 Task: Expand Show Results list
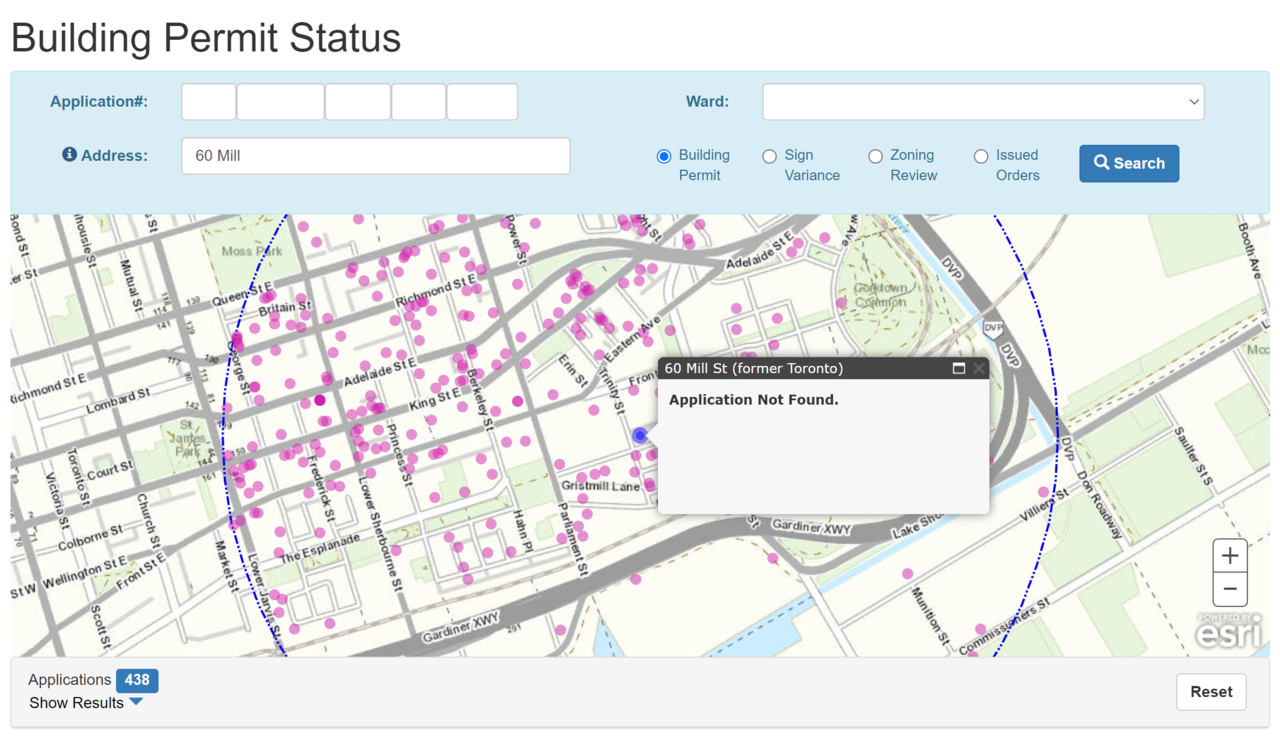[86, 703]
